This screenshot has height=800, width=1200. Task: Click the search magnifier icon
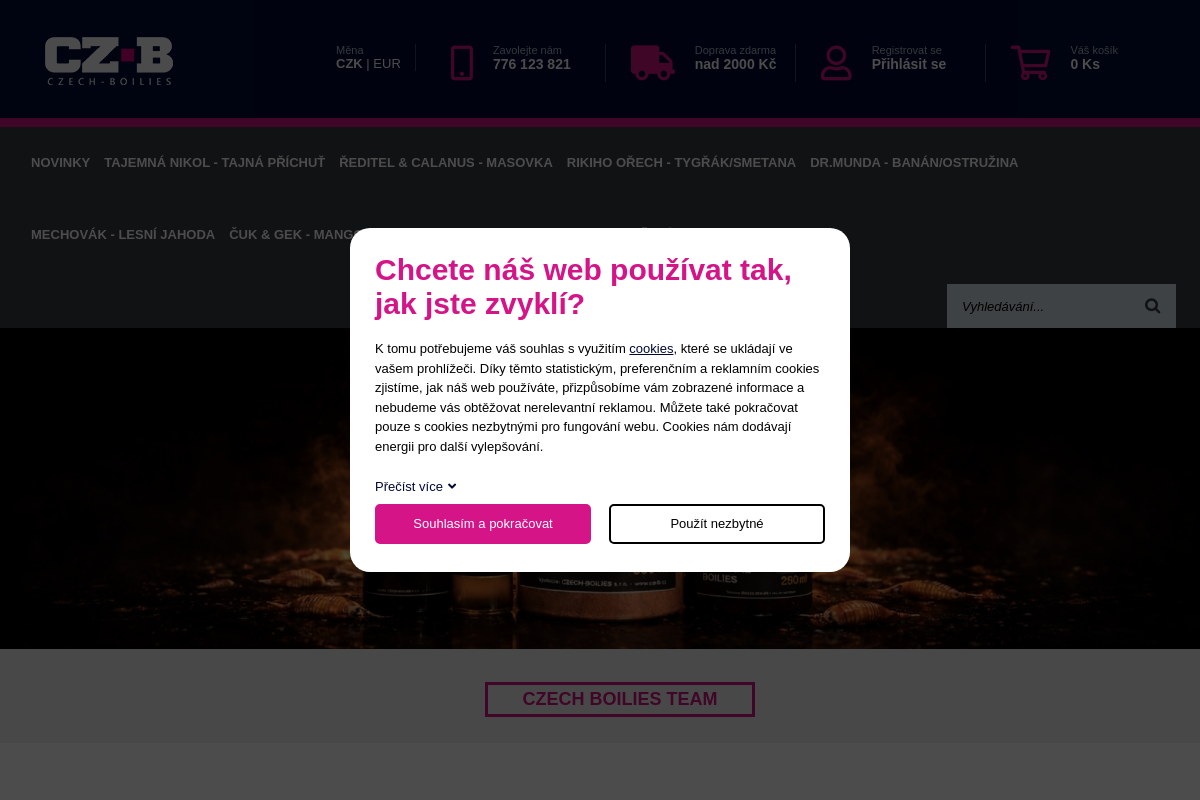click(x=1153, y=306)
